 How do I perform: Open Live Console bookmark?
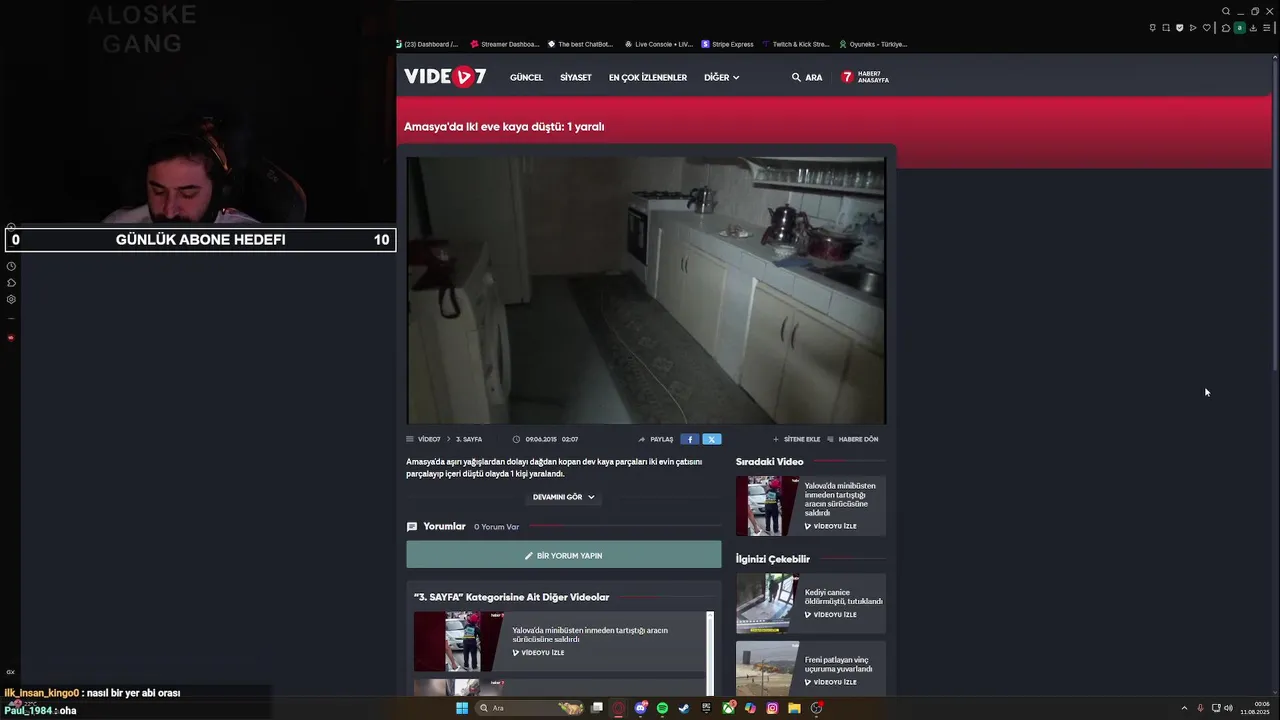[658, 44]
